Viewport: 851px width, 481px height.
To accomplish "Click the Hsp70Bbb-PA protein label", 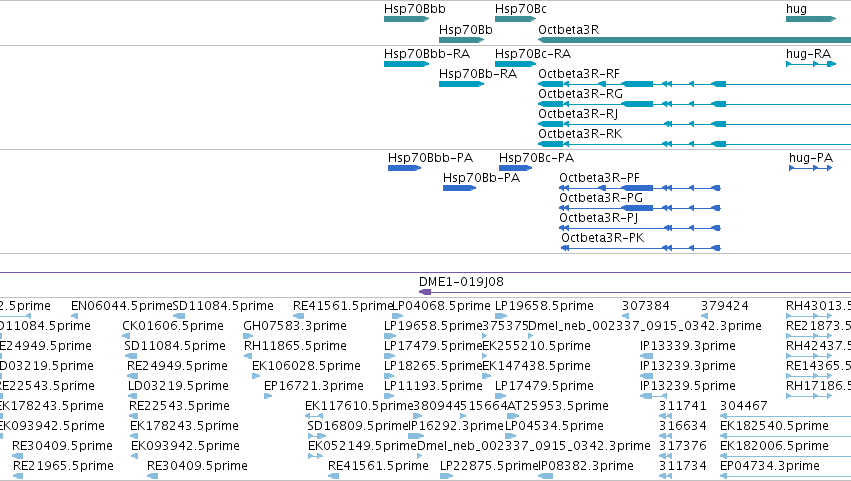I will click(430, 158).
